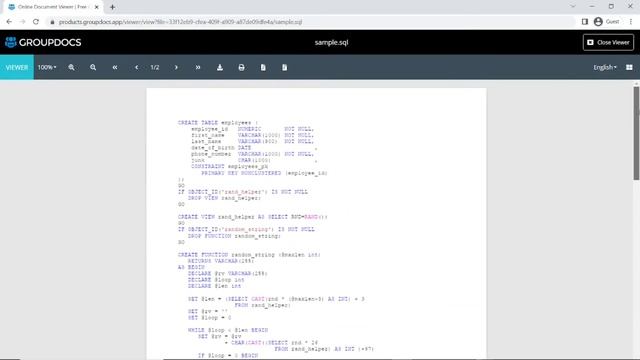Click the CREATE VIEW rand_helper line
Screen dimensions: 640x360
pyautogui.click(x=253, y=217)
